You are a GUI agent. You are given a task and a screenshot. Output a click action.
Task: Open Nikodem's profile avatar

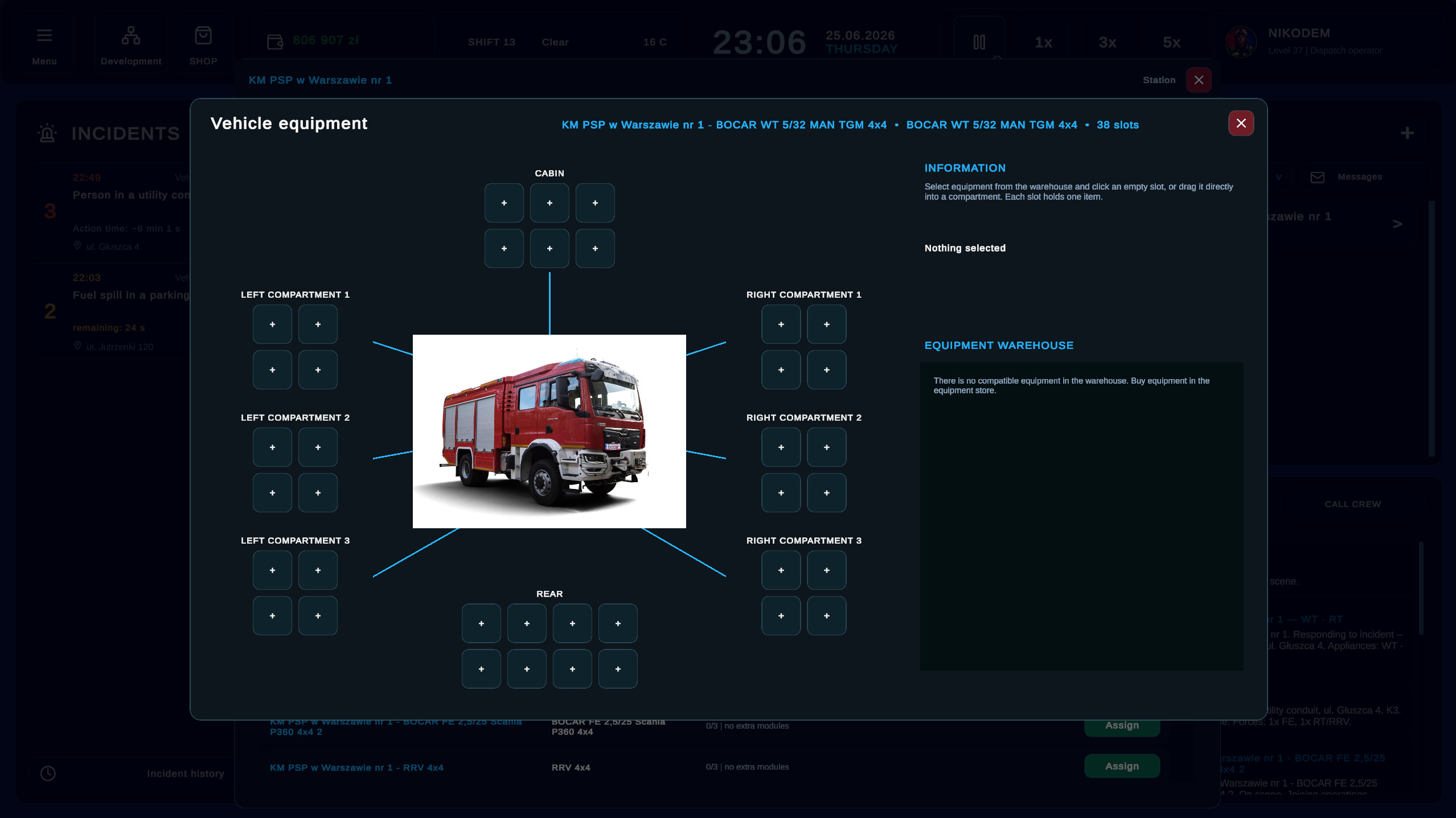point(1241,42)
